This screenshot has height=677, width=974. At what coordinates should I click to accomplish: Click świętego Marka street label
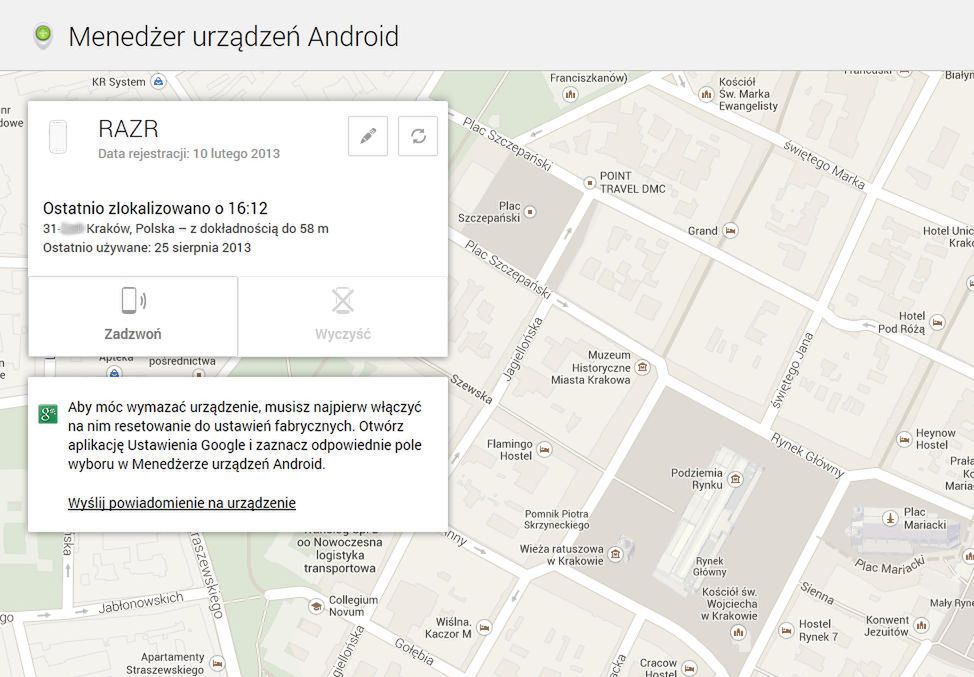pyautogui.click(x=824, y=164)
